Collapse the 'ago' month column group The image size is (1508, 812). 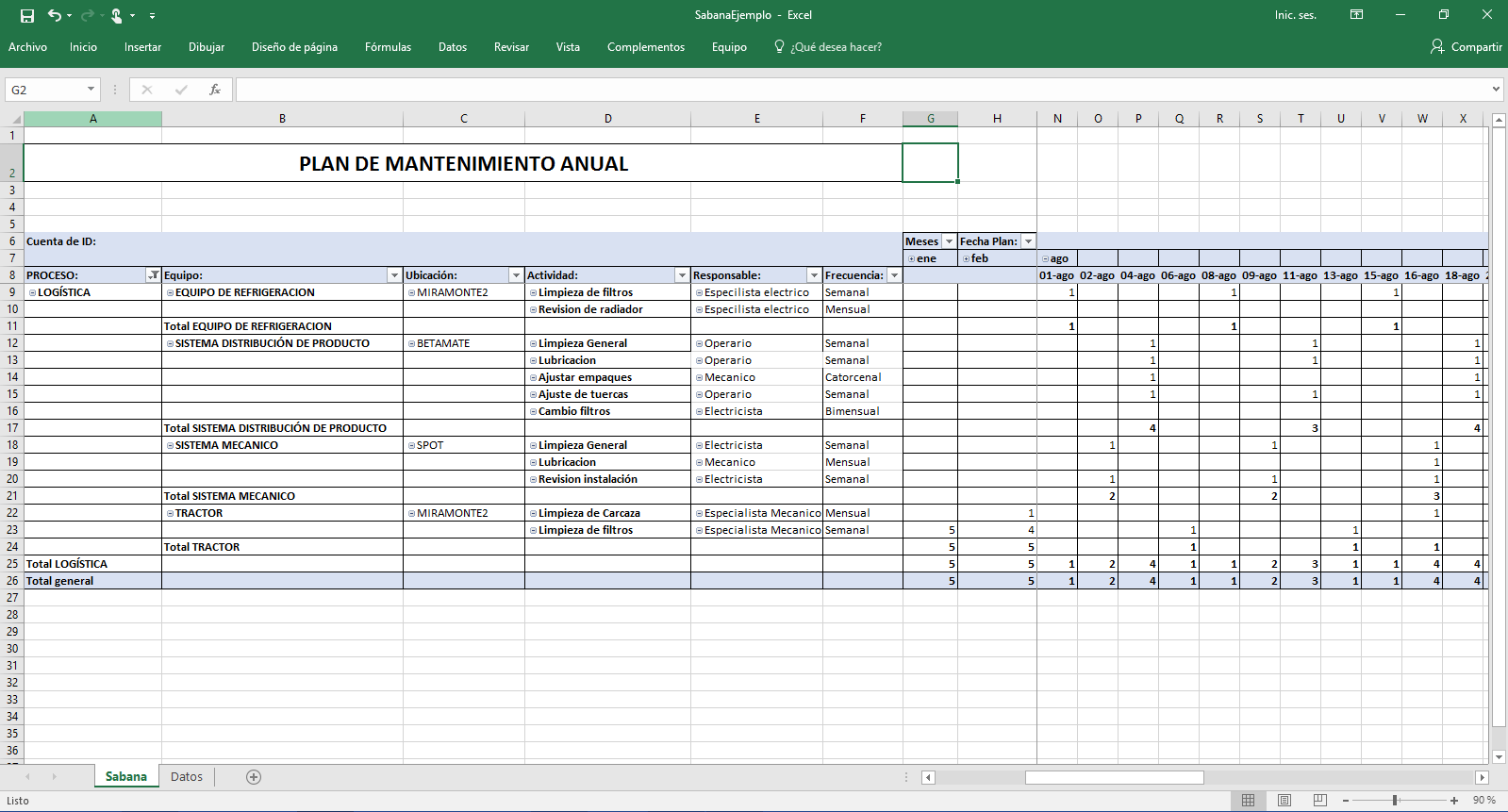pyautogui.click(x=1045, y=259)
